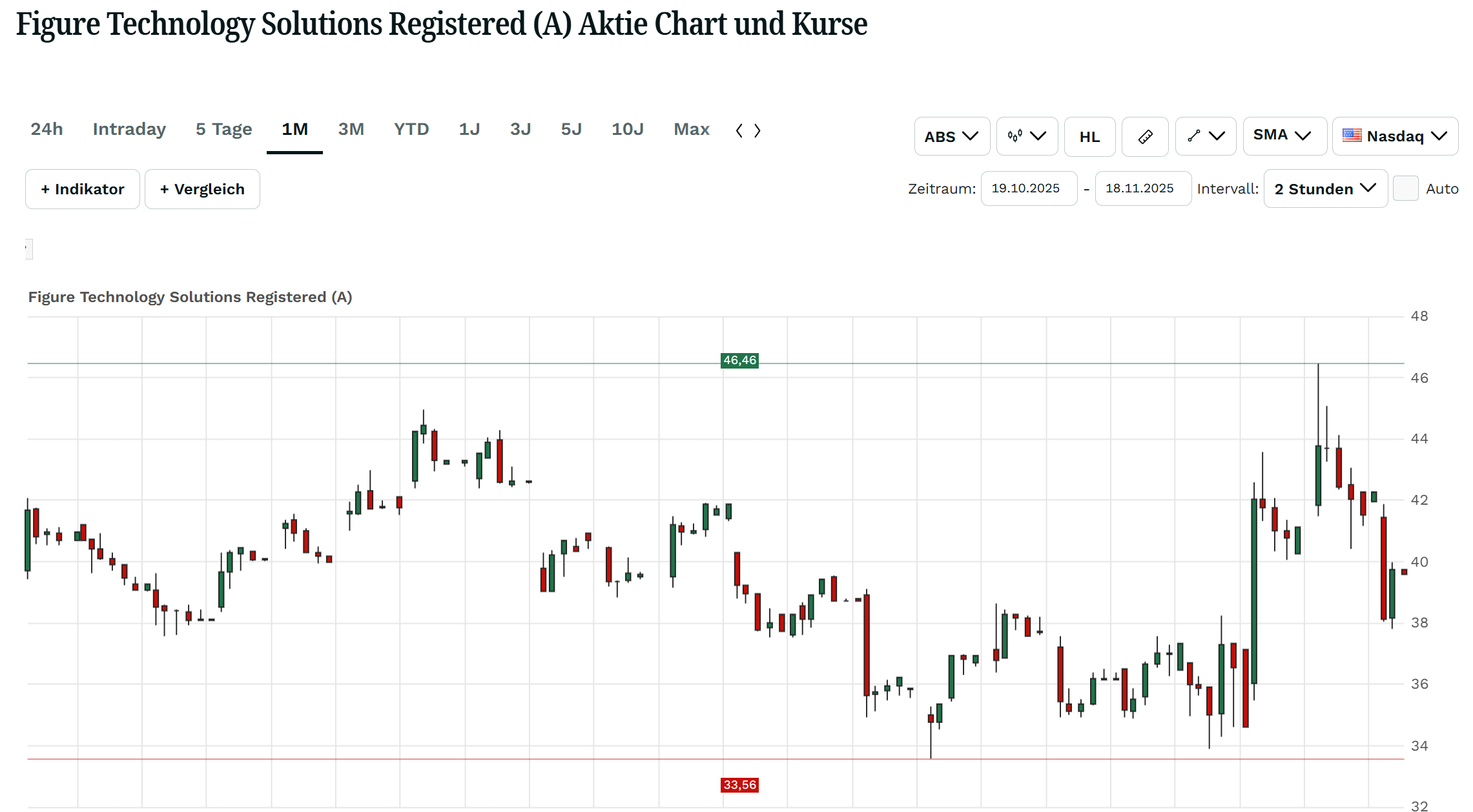Open the line drawing tool menu
Viewport: 1473px width, 812px height.
click(x=1205, y=136)
